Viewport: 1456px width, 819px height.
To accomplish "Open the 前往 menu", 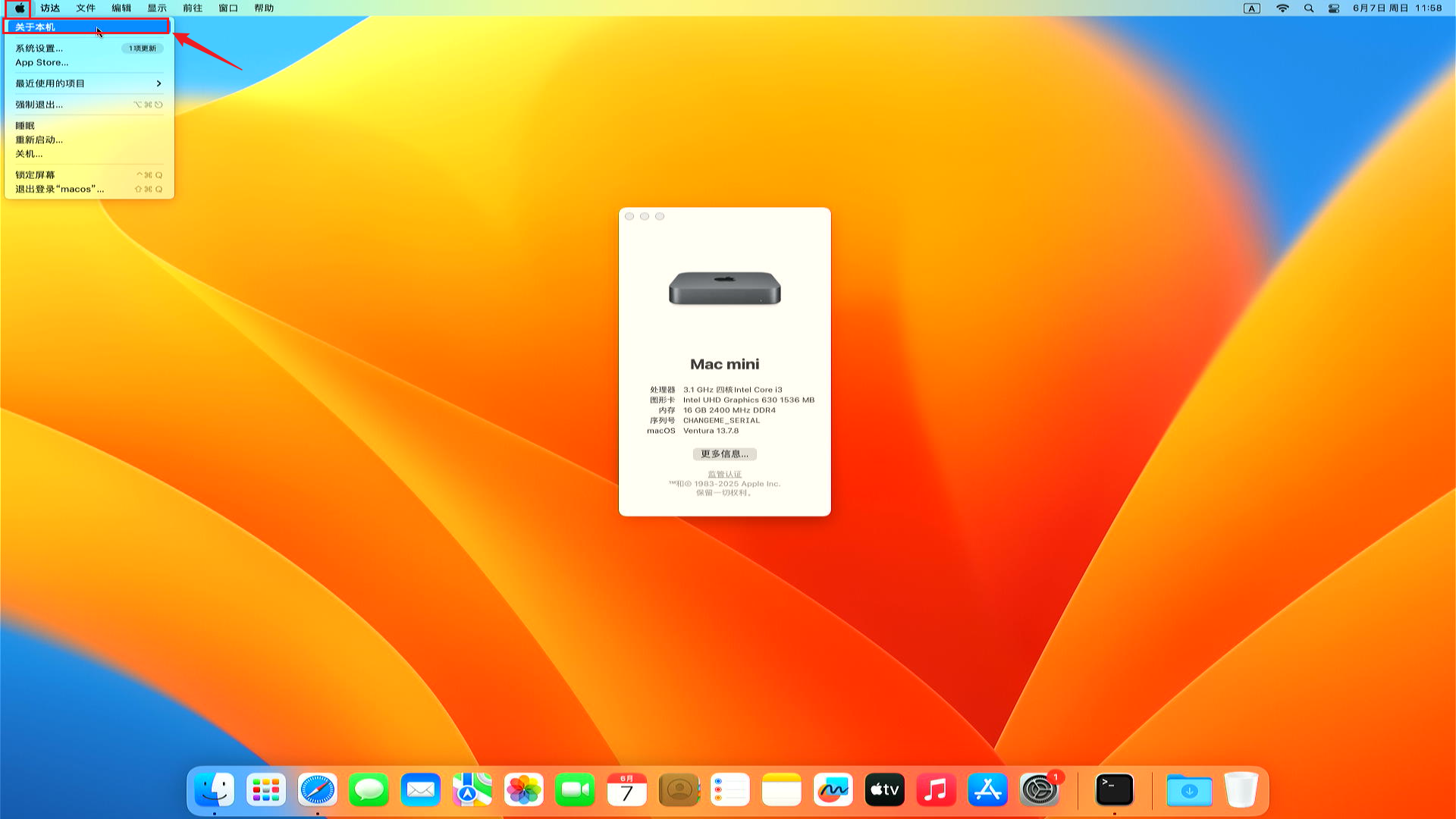I will tap(193, 8).
